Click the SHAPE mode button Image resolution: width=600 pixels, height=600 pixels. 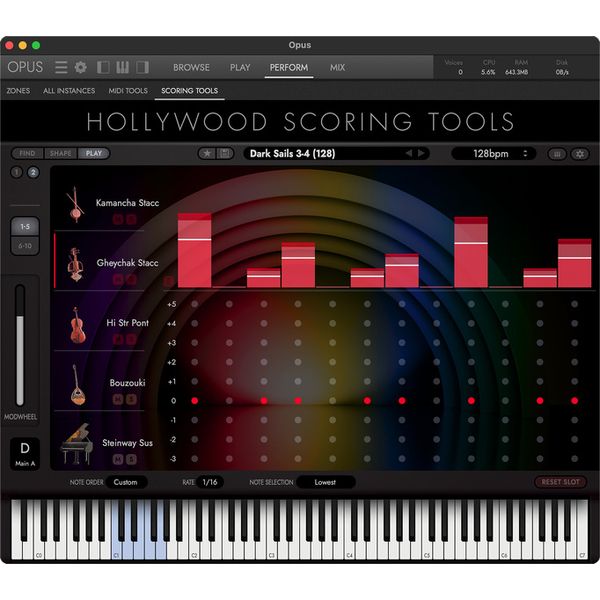pyautogui.click(x=61, y=153)
